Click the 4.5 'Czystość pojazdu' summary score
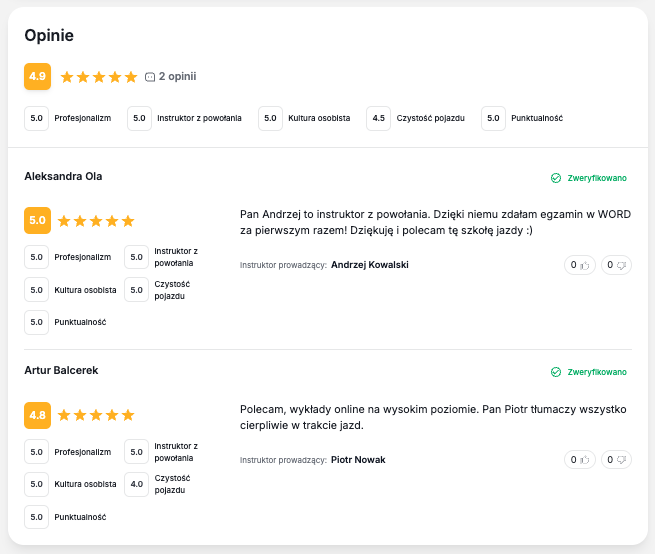 click(378, 118)
